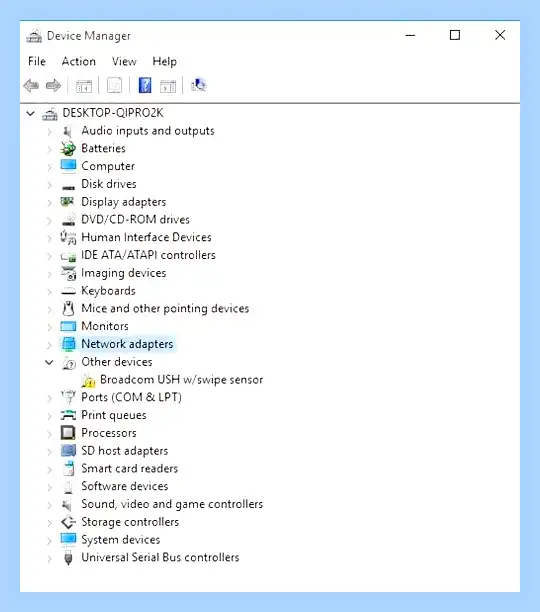Expand the System devices category
The width and height of the screenshot is (540, 612).
(49, 541)
